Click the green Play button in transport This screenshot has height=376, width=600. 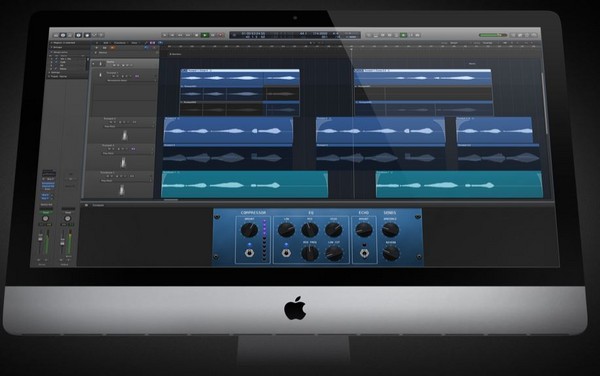pos(205,35)
